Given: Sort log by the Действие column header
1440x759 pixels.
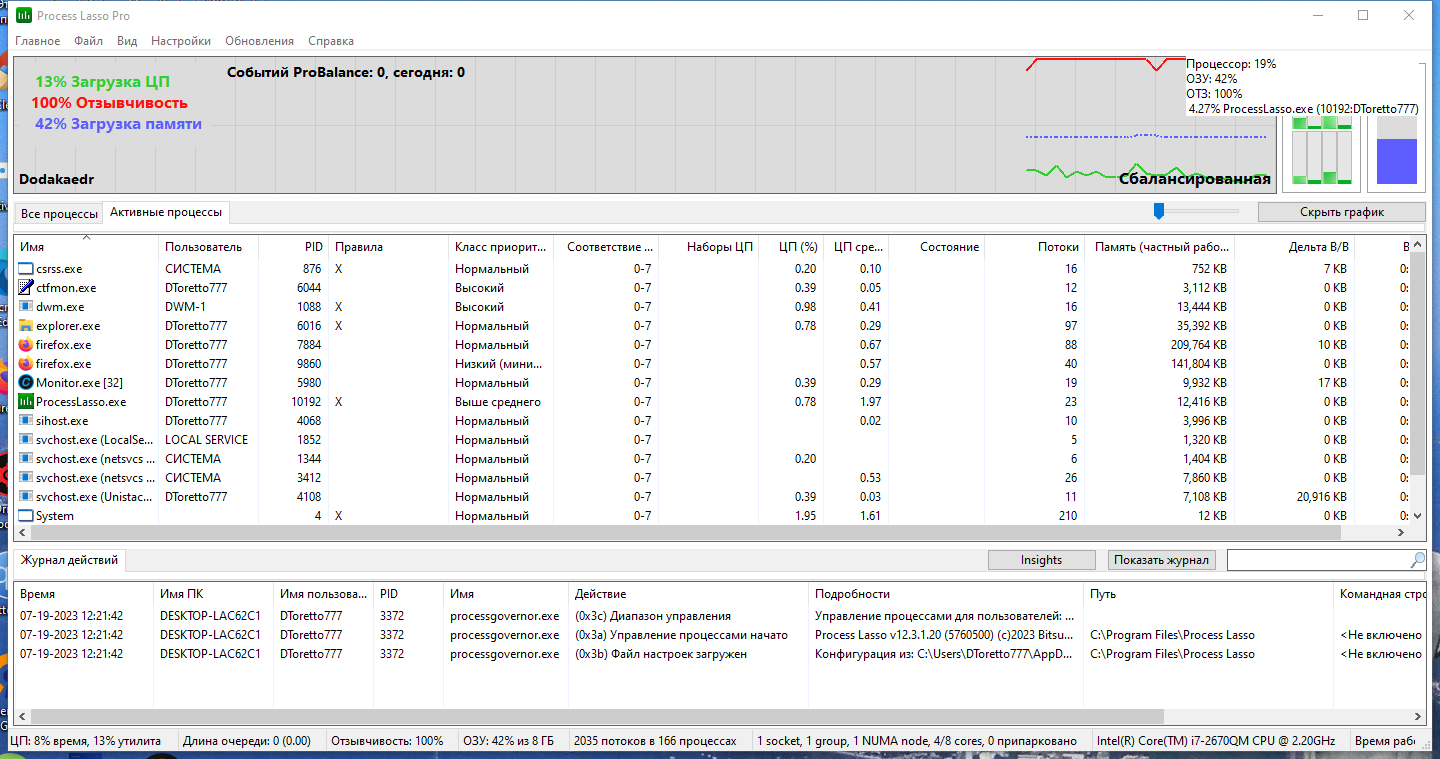Looking at the screenshot, I should click(689, 594).
